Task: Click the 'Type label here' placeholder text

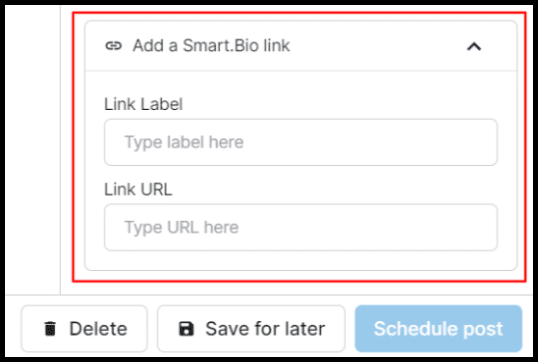Action: click(x=184, y=142)
